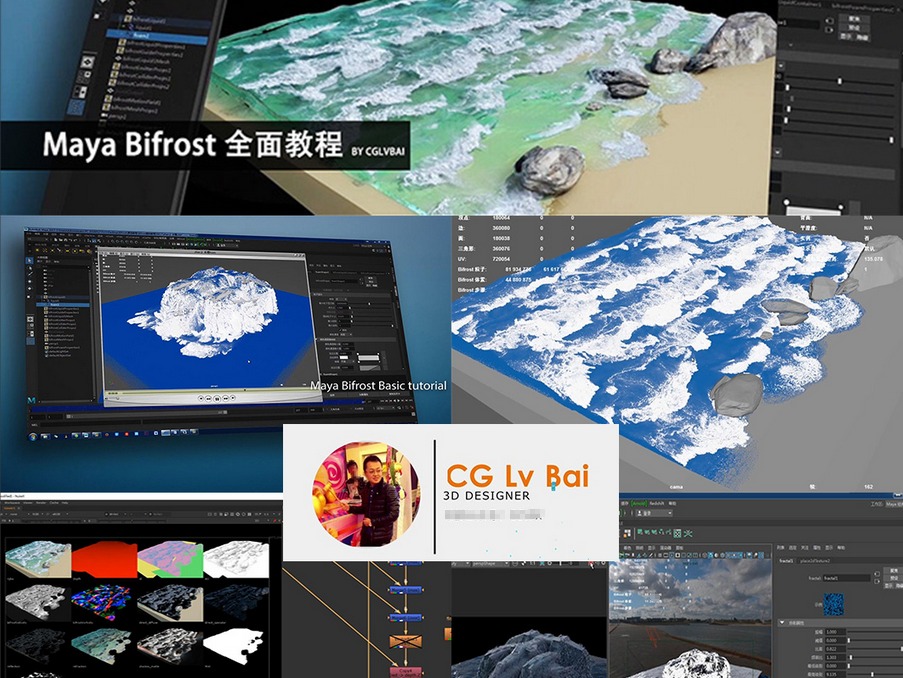Click the connection circle icon beside the fractal1 field
This screenshot has width=903, height=678.
(877, 574)
